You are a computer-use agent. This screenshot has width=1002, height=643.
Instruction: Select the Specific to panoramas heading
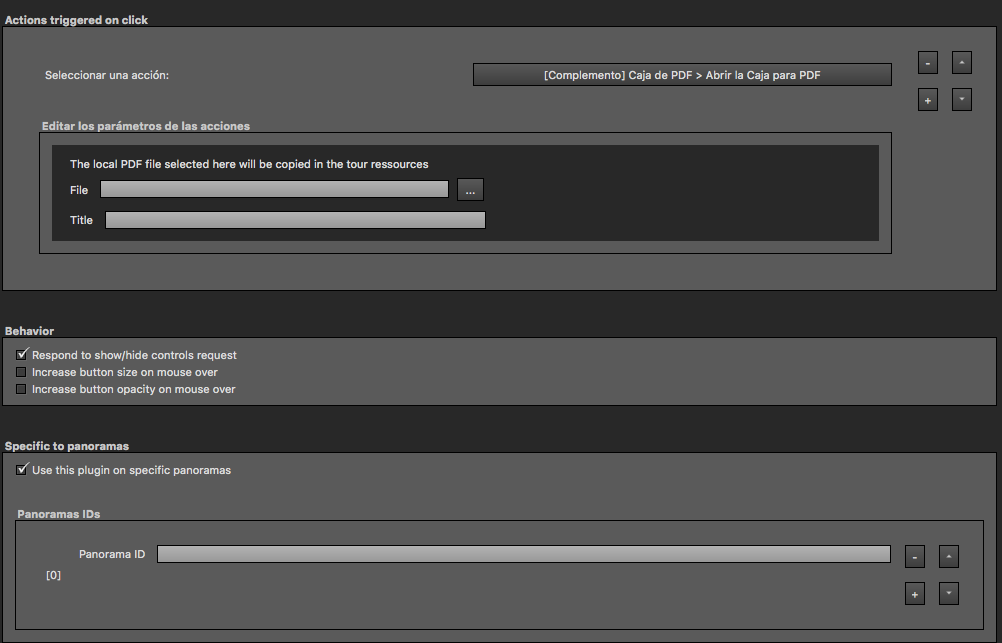[x=66, y=446]
